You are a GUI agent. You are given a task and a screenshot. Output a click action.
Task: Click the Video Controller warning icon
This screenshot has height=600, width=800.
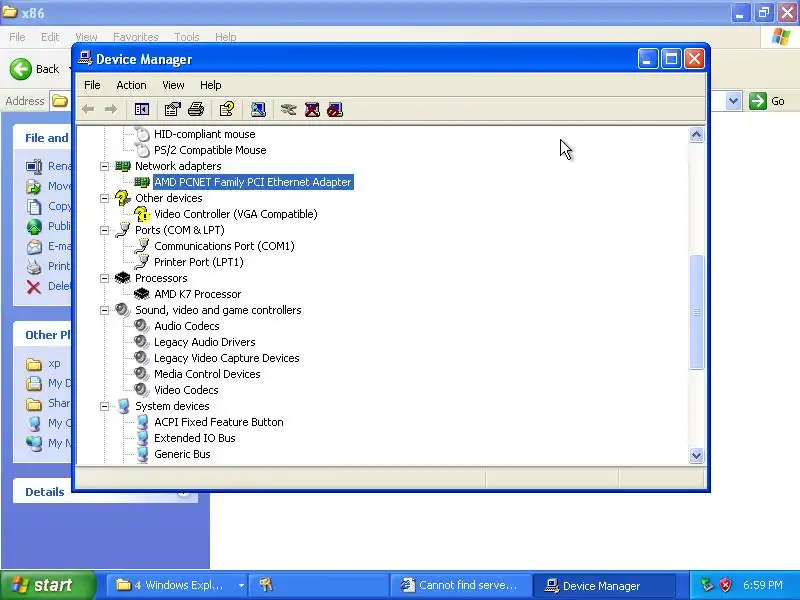click(141, 214)
